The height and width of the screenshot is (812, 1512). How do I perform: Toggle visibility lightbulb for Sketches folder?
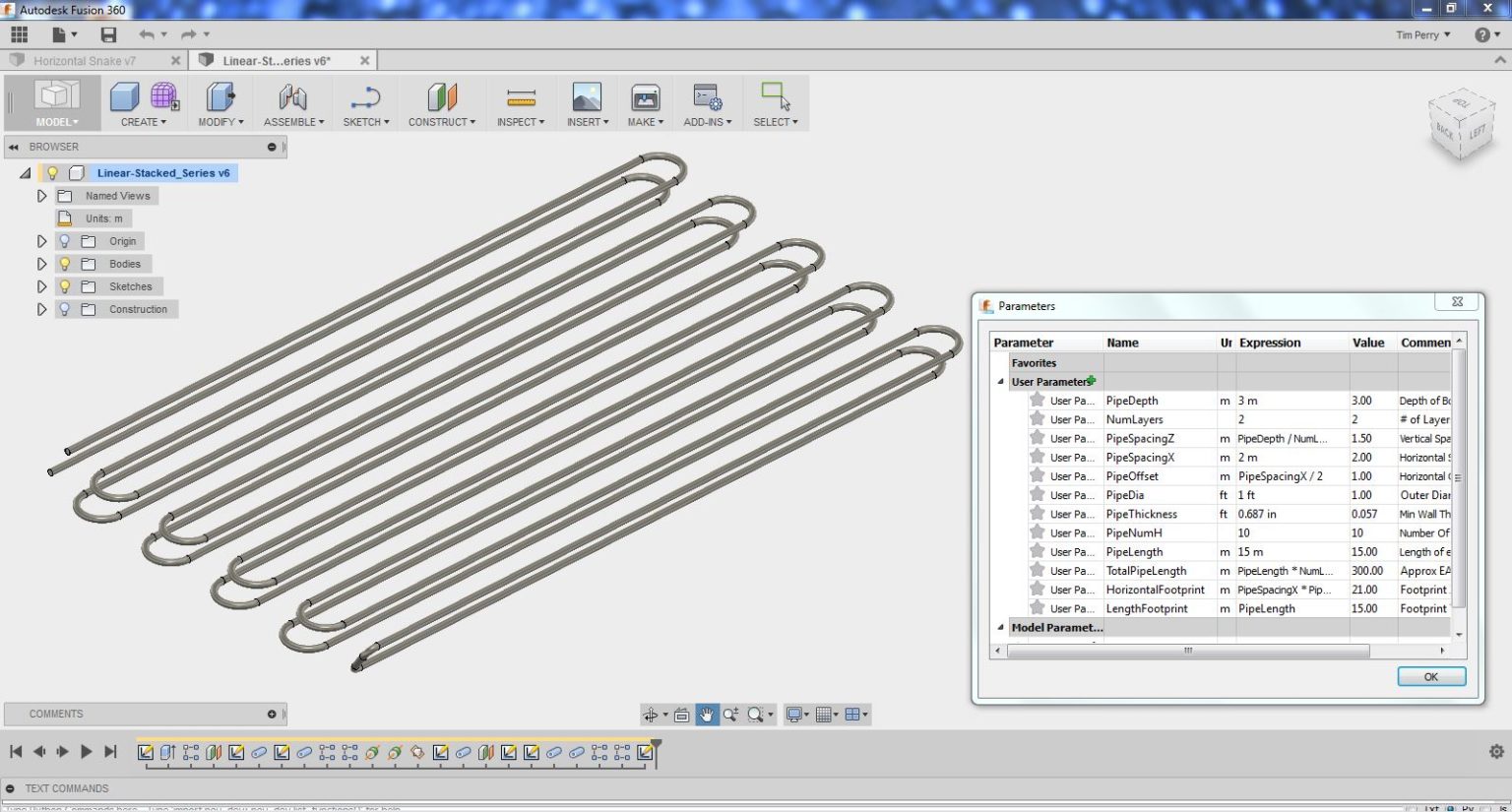65,286
